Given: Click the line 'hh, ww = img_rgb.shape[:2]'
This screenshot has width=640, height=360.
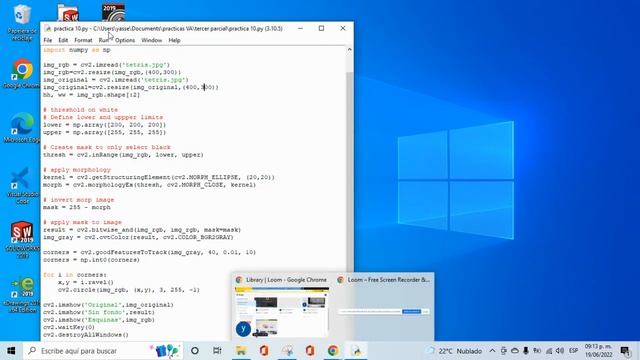Looking at the screenshot, I should coord(91,95).
